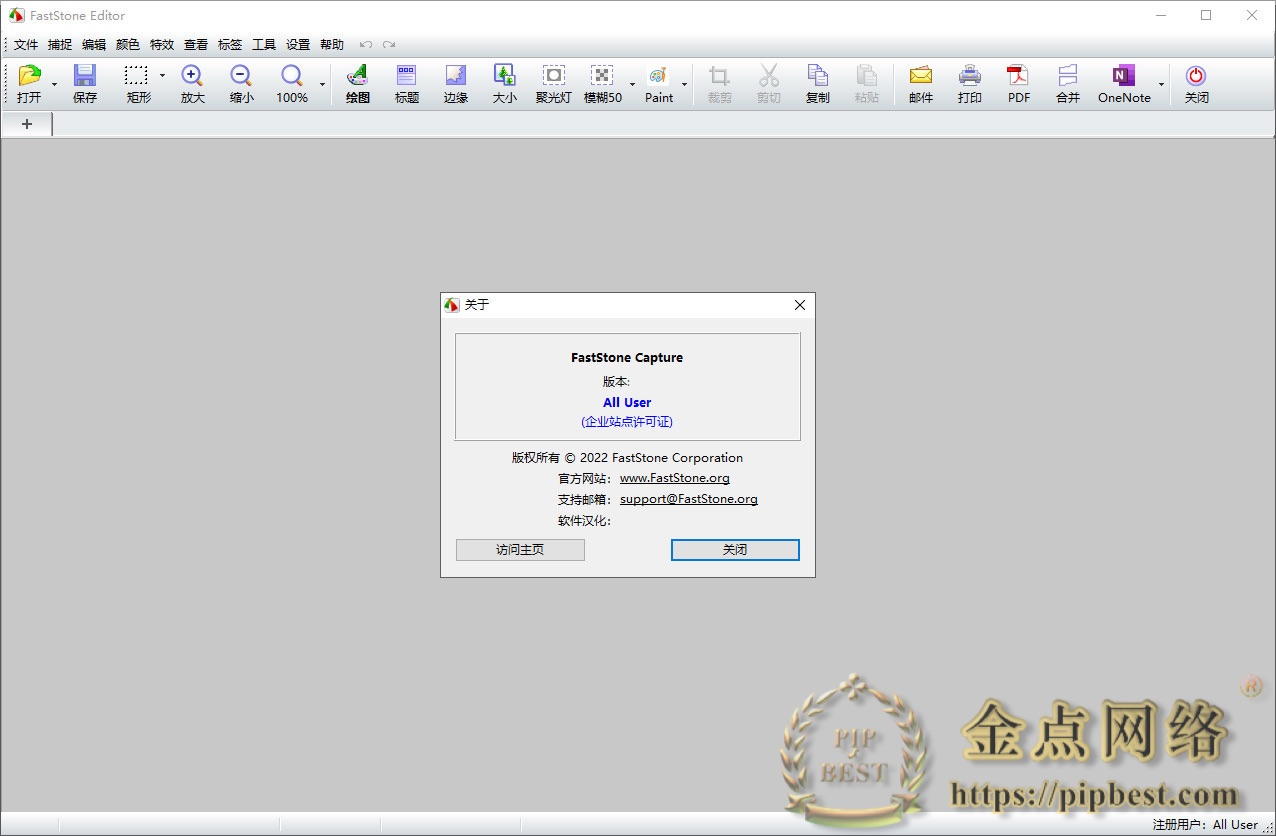Expand the OneNote dropdown arrow
Screen dimensions: 1276x836
point(1159,85)
